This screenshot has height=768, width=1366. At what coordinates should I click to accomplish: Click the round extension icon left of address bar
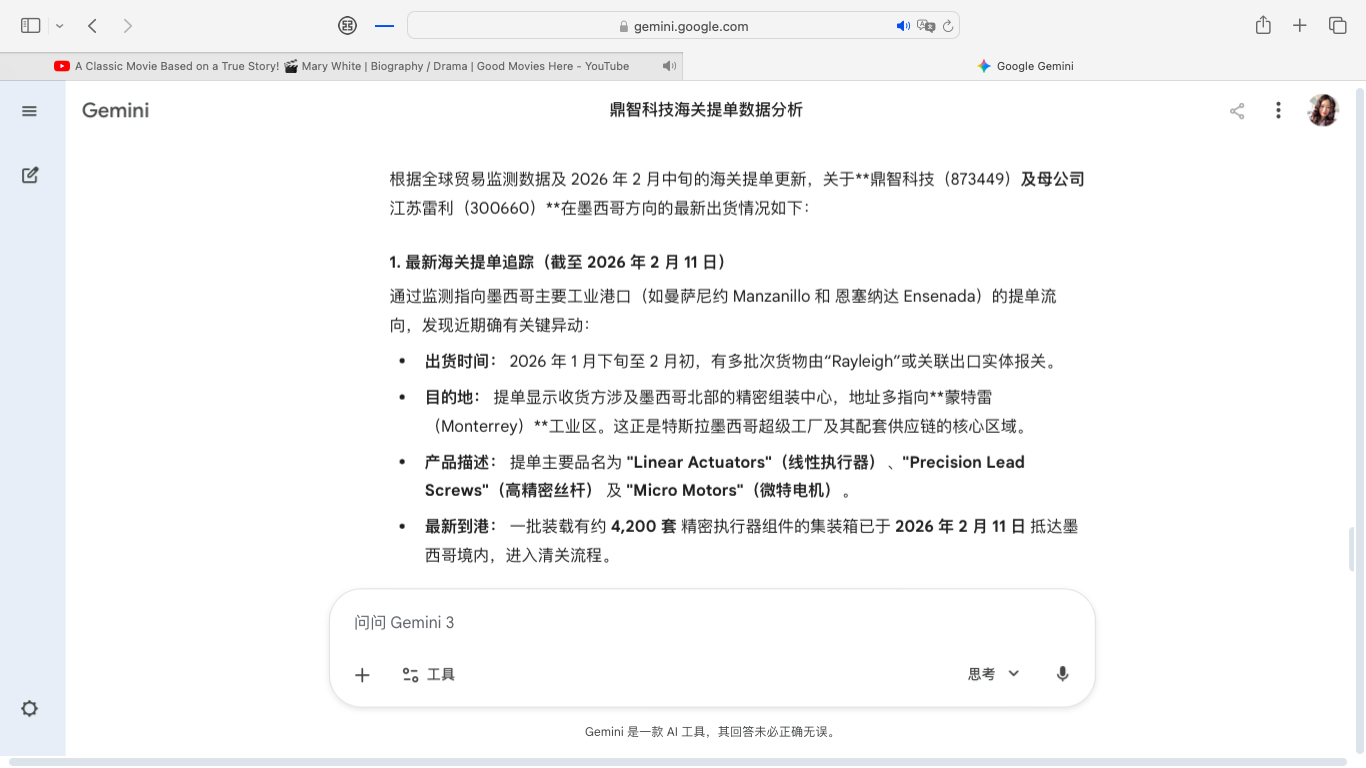[348, 26]
